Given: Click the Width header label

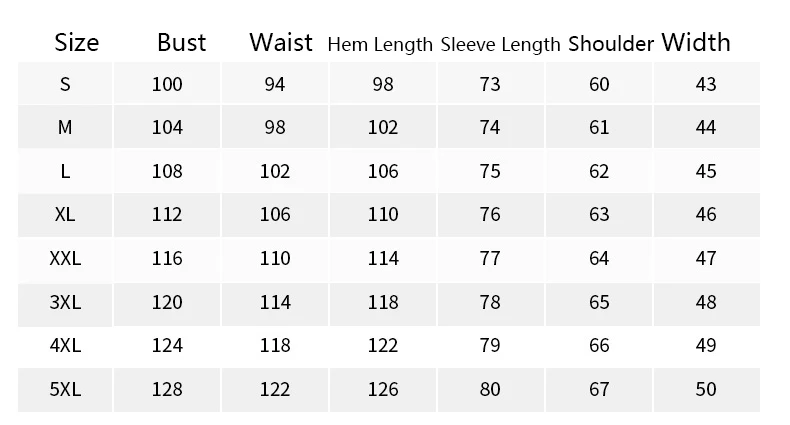Looking at the screenshot, I should 696,42.
